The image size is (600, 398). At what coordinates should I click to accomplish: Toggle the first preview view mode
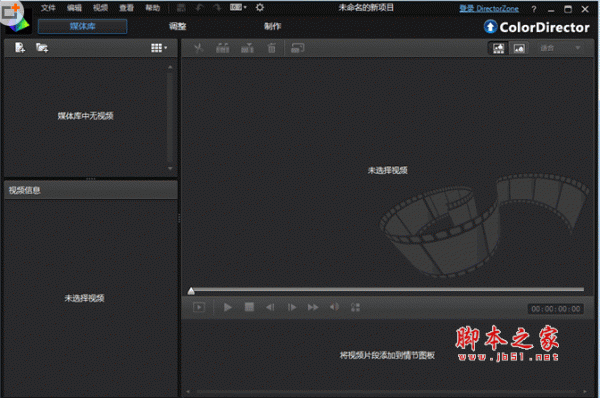(x=498, y=48)
